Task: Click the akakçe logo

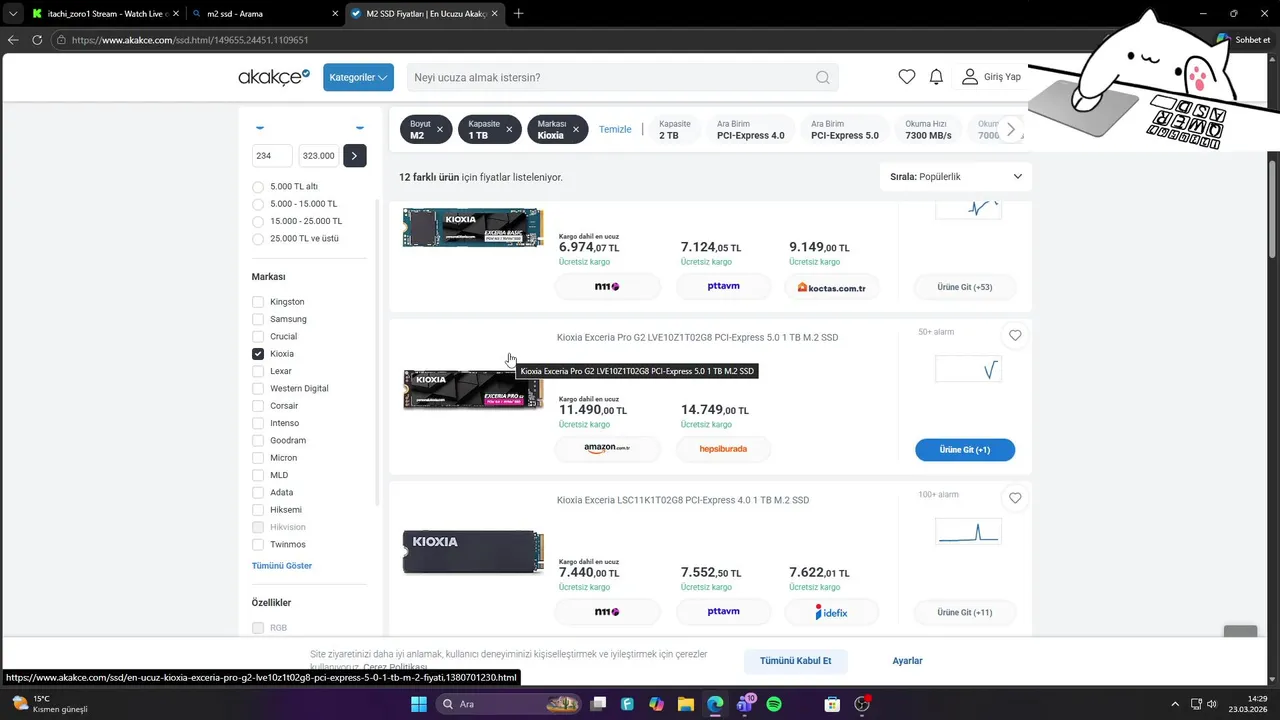Action: (x=274, y=77)
